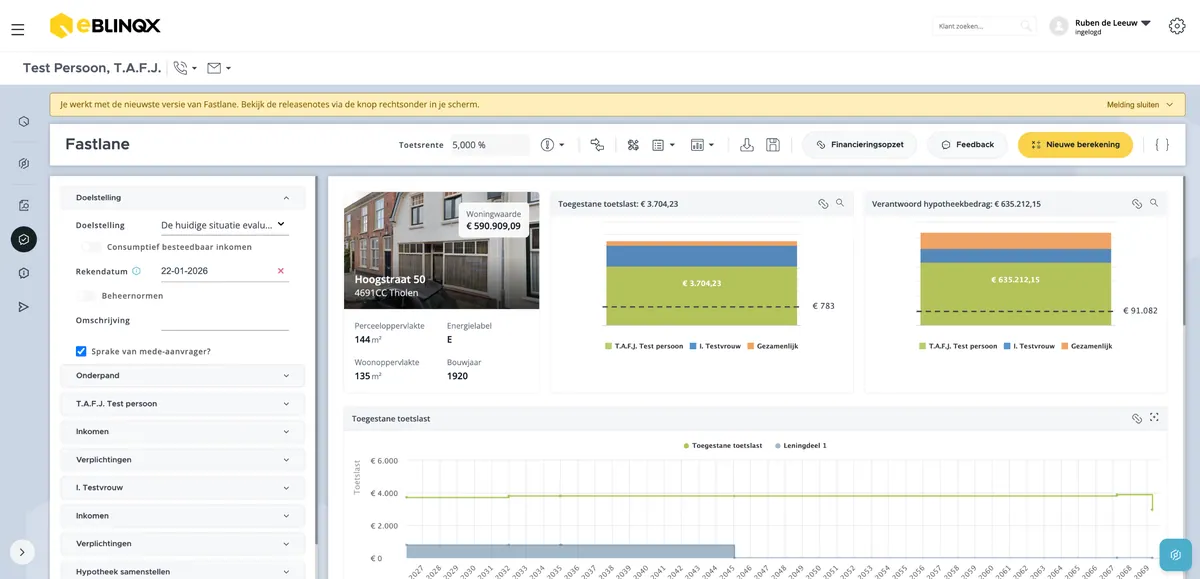Click the play arrow icon in left sidebar
The image size is (1200, 579).
(24, 307)
